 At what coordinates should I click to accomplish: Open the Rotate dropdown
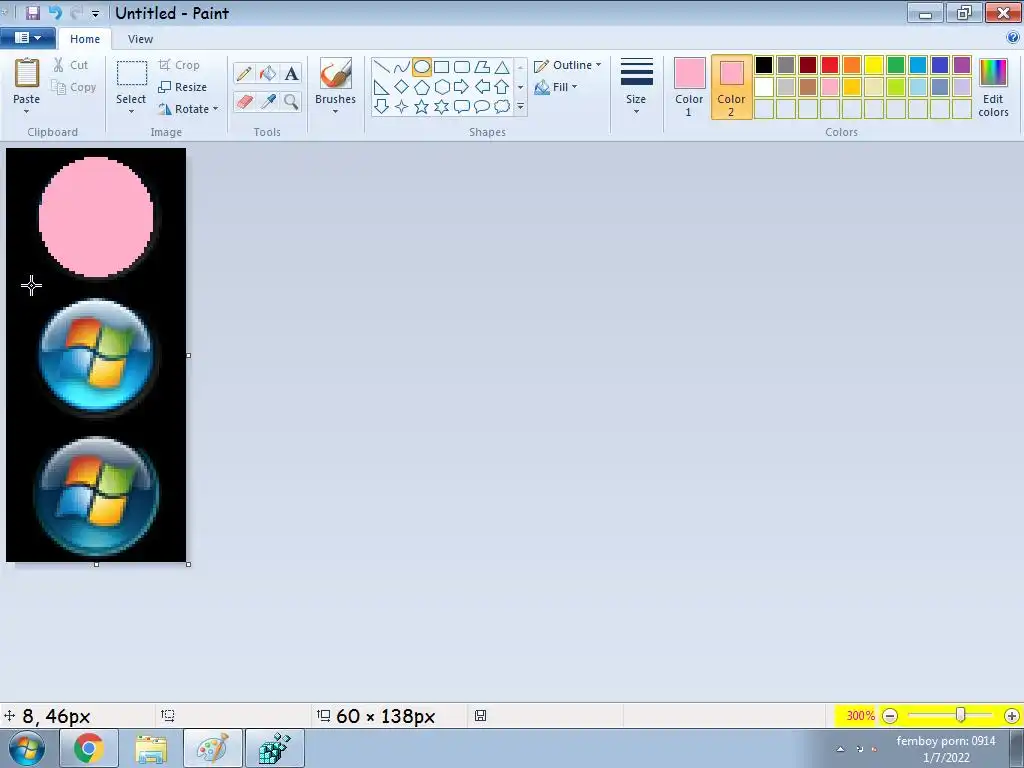point(188,109)
